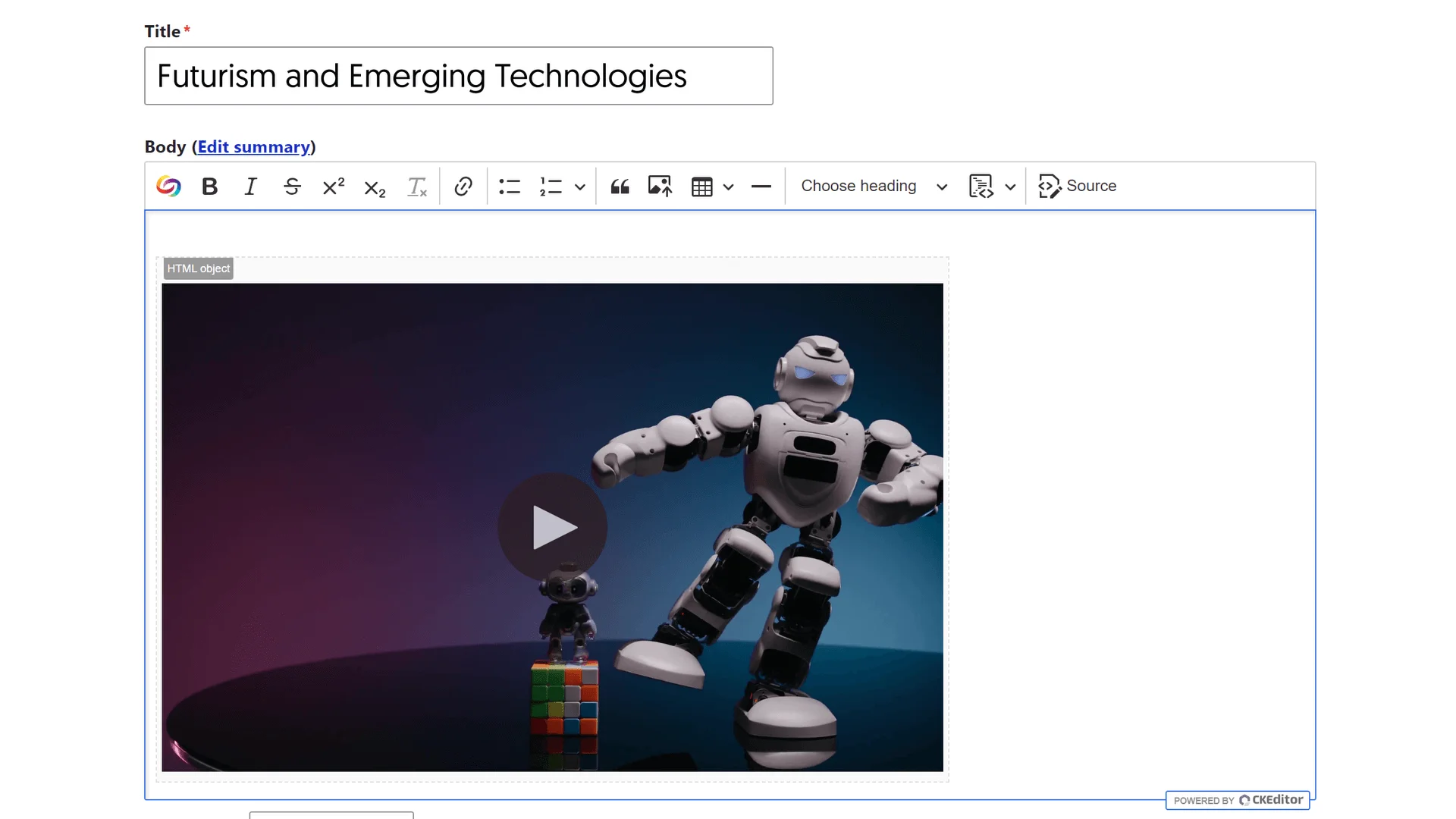Screen dimensions: 1456x819
Task: Expand the table dropdown arrow
Action: tap(729, 187)
